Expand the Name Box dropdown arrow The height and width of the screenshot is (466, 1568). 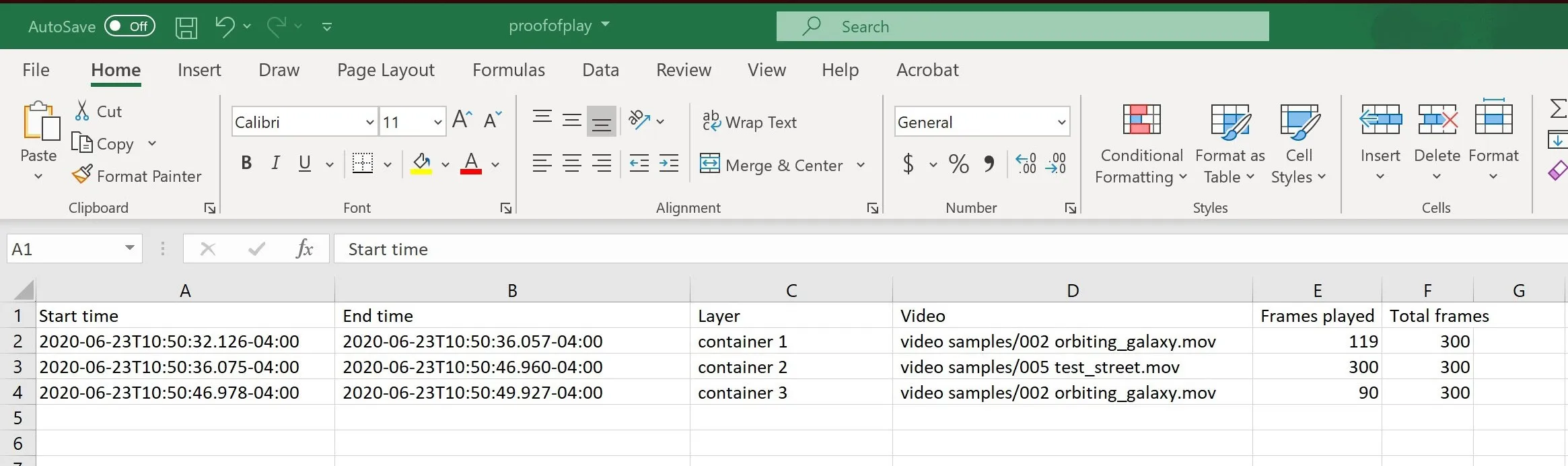coord(129,248)
